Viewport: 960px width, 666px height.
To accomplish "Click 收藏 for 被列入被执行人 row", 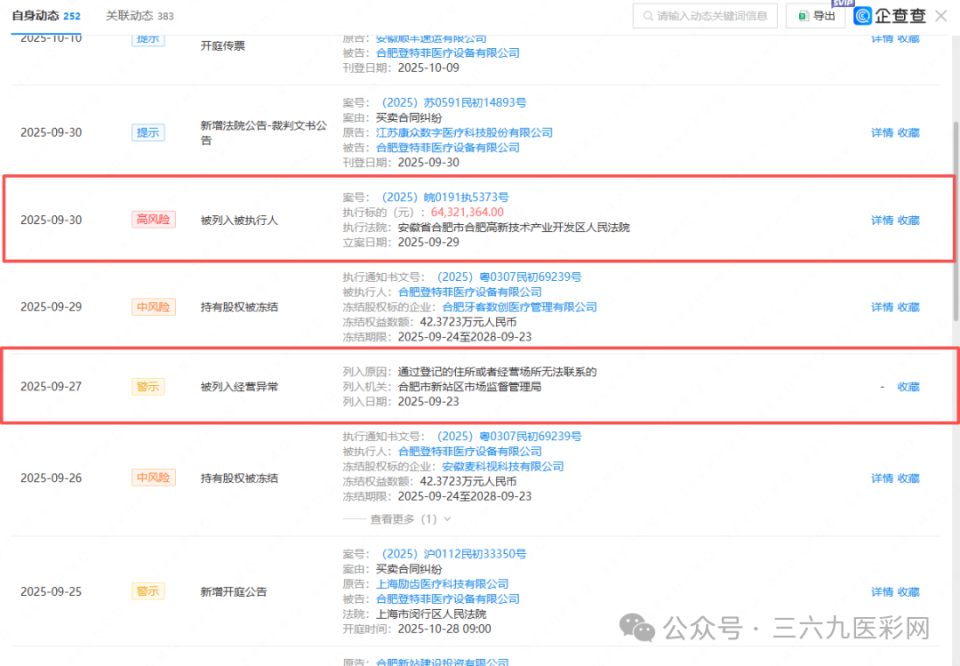I will click(909, 220).
